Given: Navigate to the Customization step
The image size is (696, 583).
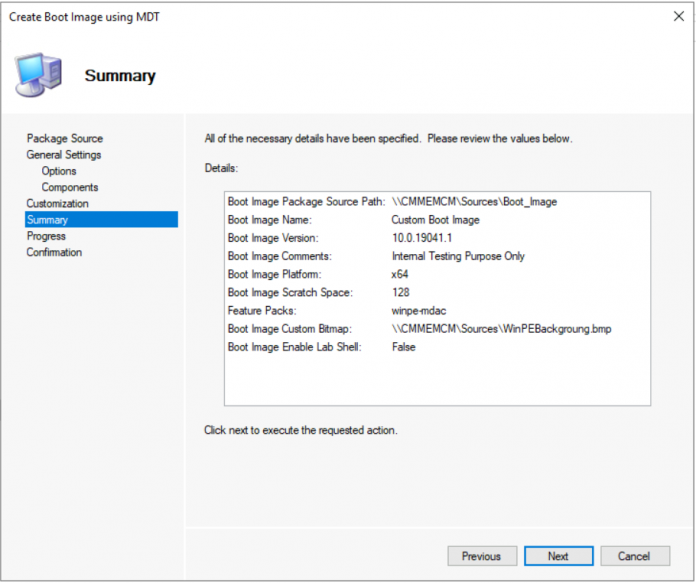Looking at the screenshot, I should point(57,204).
